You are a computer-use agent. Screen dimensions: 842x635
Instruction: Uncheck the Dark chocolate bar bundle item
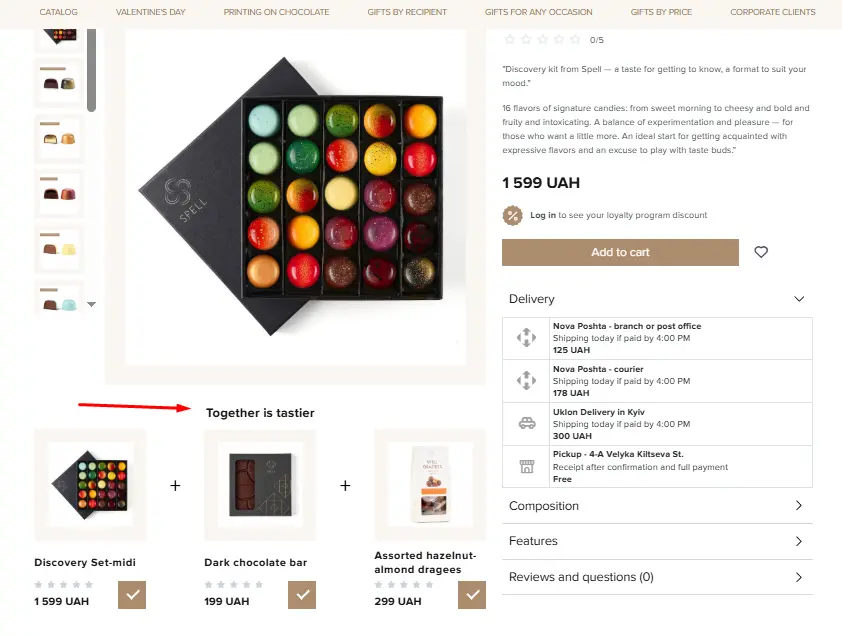[302, 594]
